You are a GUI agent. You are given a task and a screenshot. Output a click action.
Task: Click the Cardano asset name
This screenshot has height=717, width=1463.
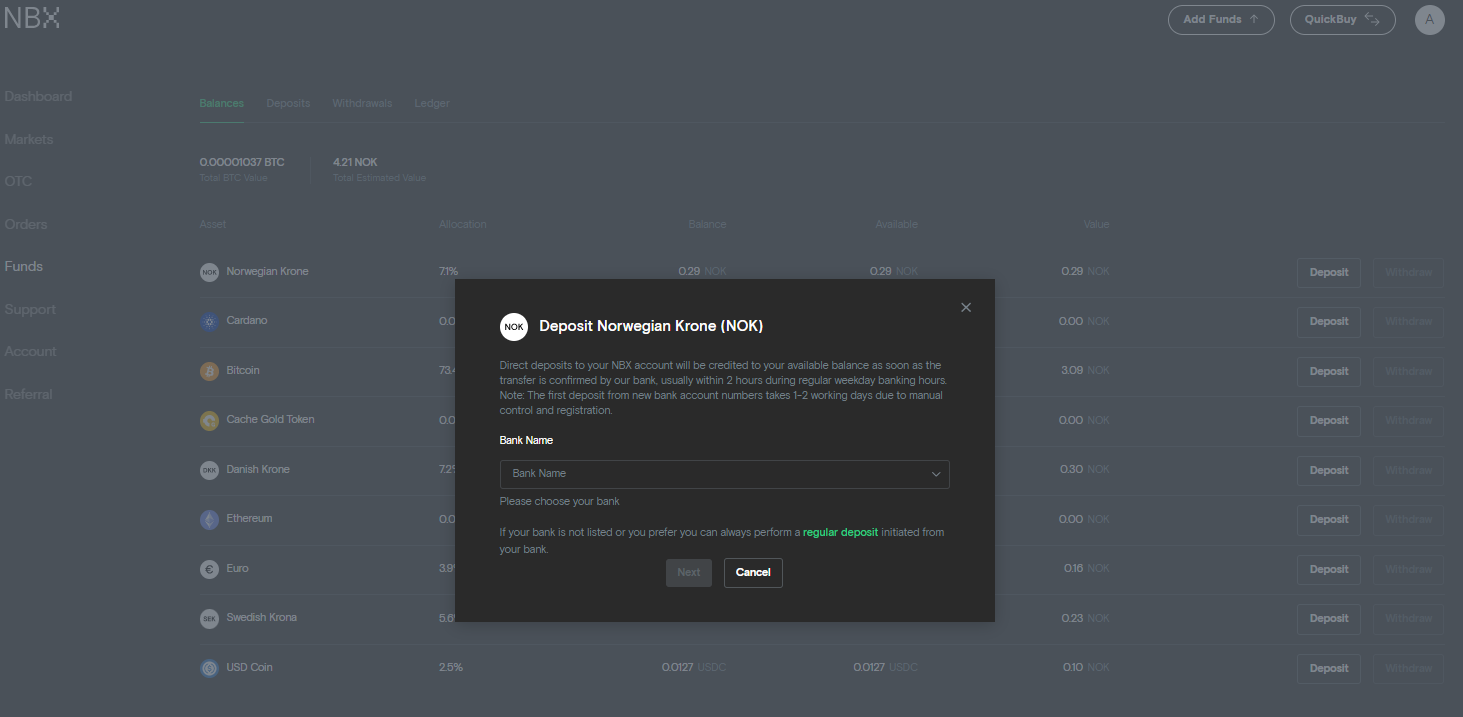[247, 321]
